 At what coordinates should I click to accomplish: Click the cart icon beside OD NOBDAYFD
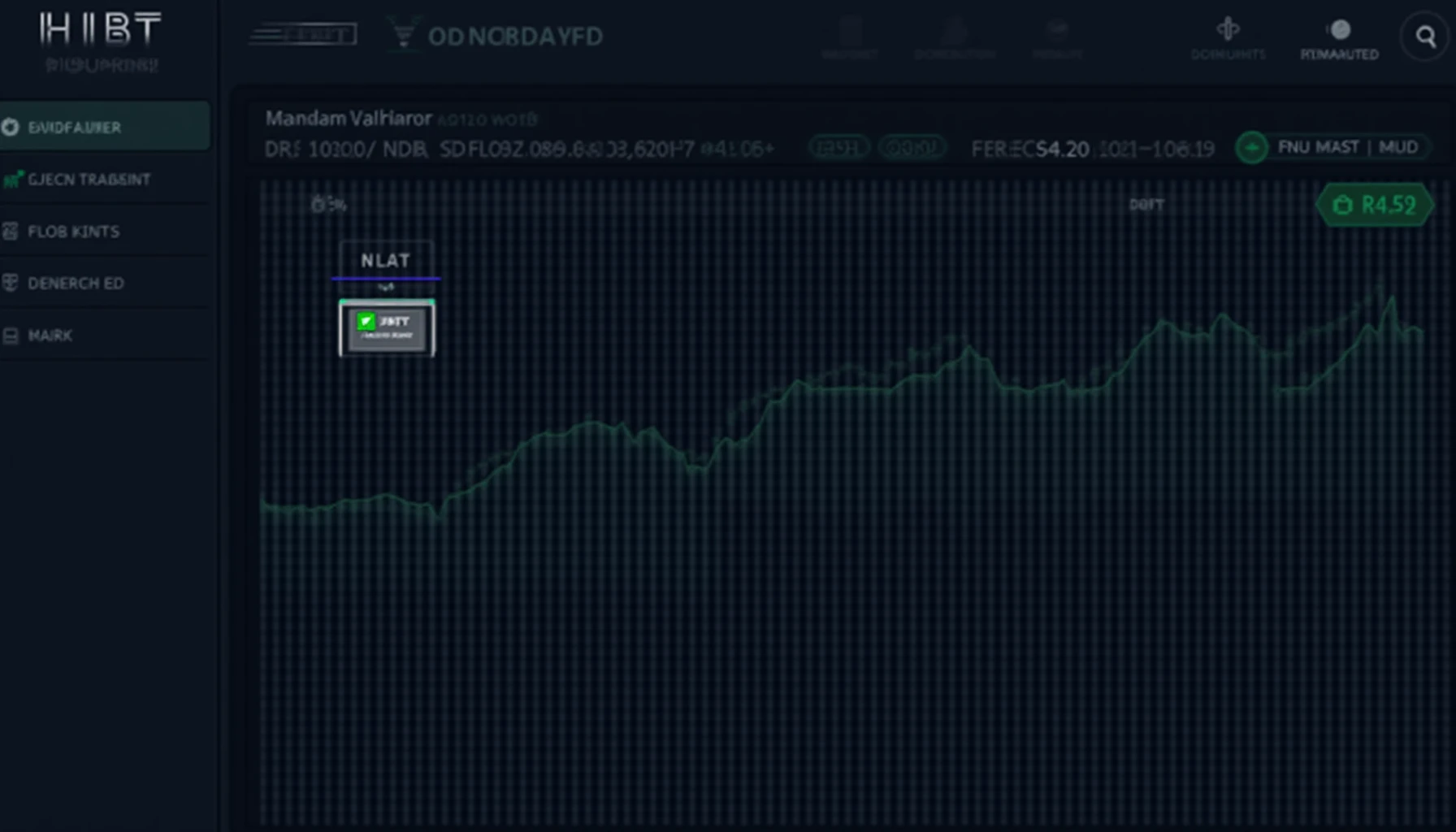pos(403,35)
